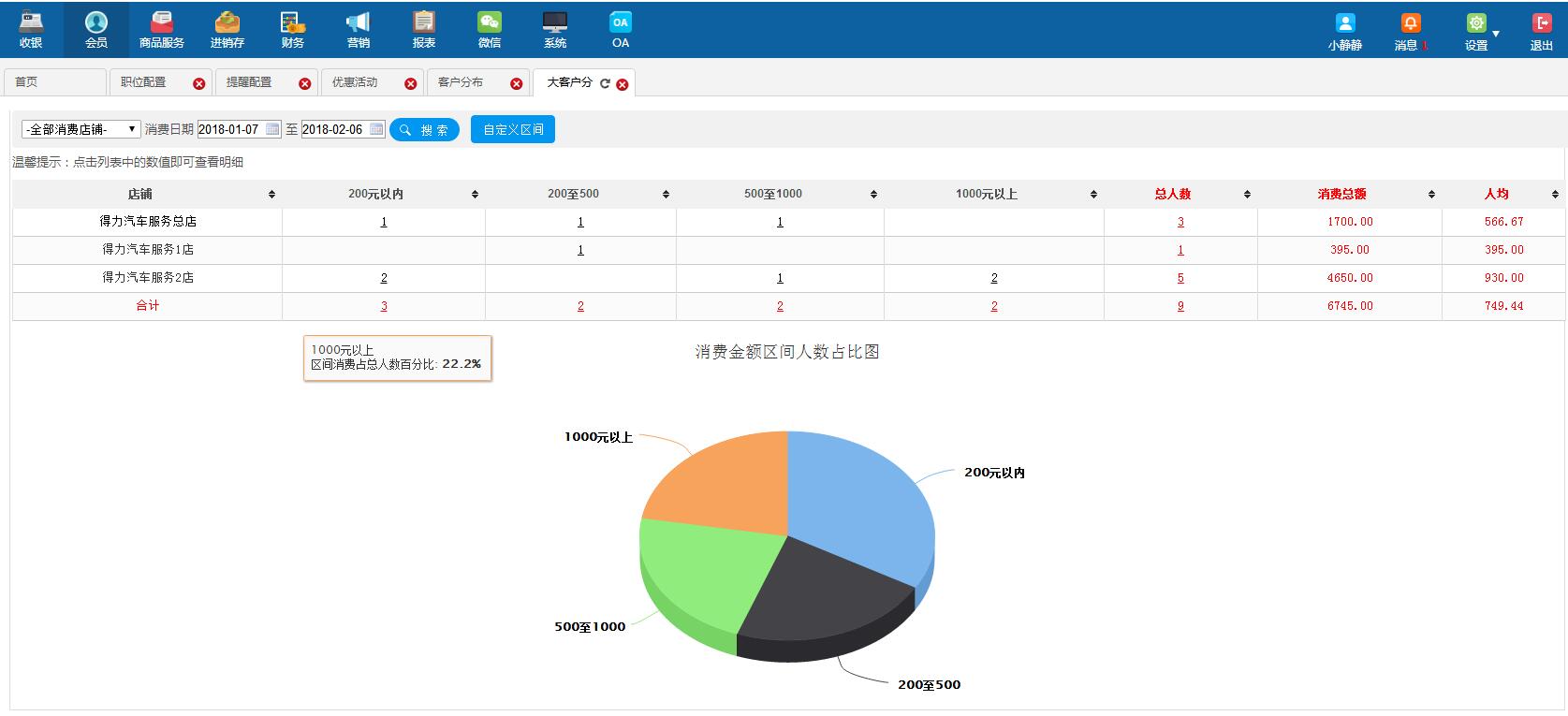Open 1000元以上 count for 得力汽车服务2店
1568x716 pixels.
(x=994, y=278)
